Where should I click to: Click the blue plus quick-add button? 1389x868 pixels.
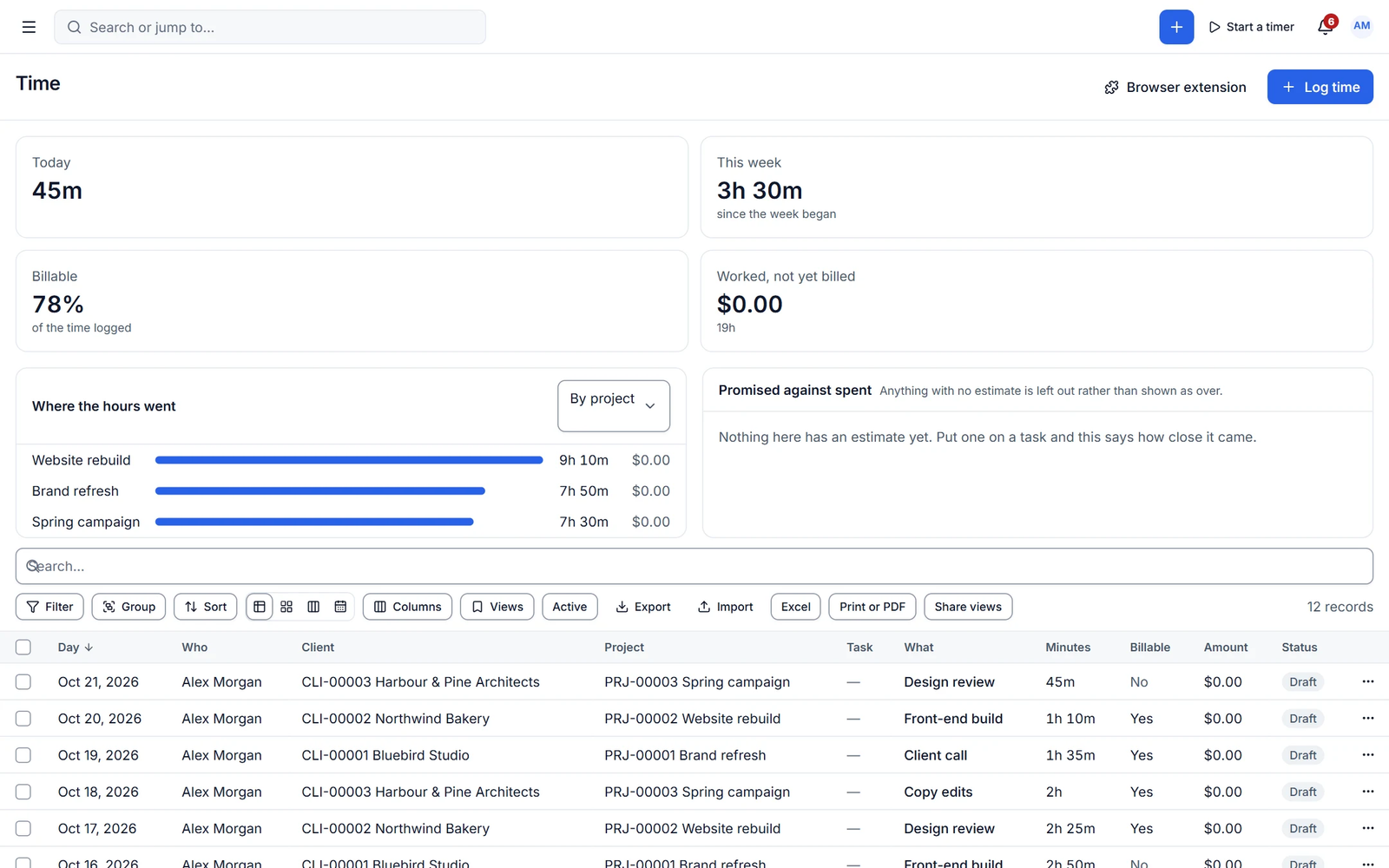click(x=1176, y=27)
